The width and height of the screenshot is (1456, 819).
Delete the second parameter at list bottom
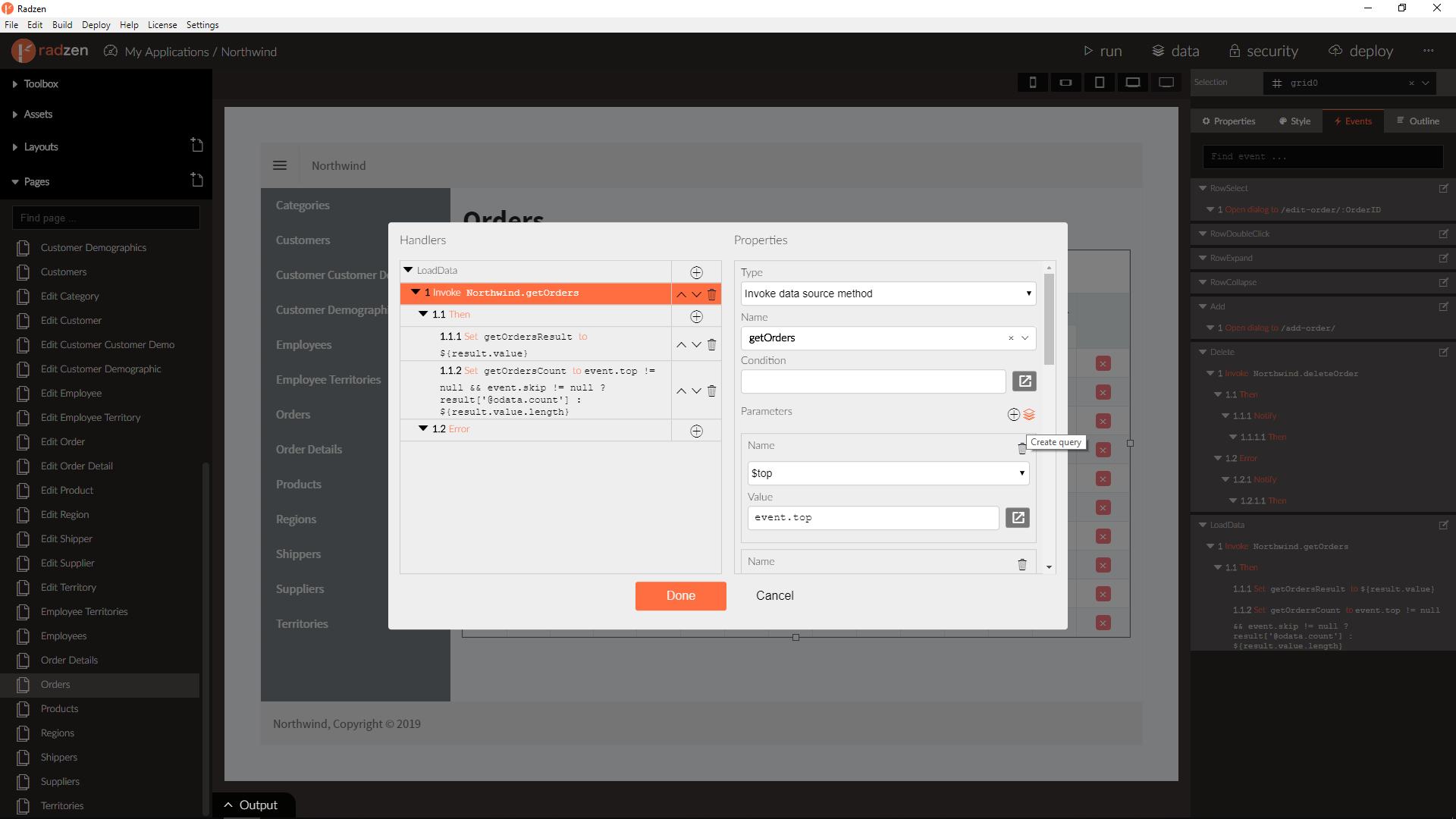[1021, 564]
